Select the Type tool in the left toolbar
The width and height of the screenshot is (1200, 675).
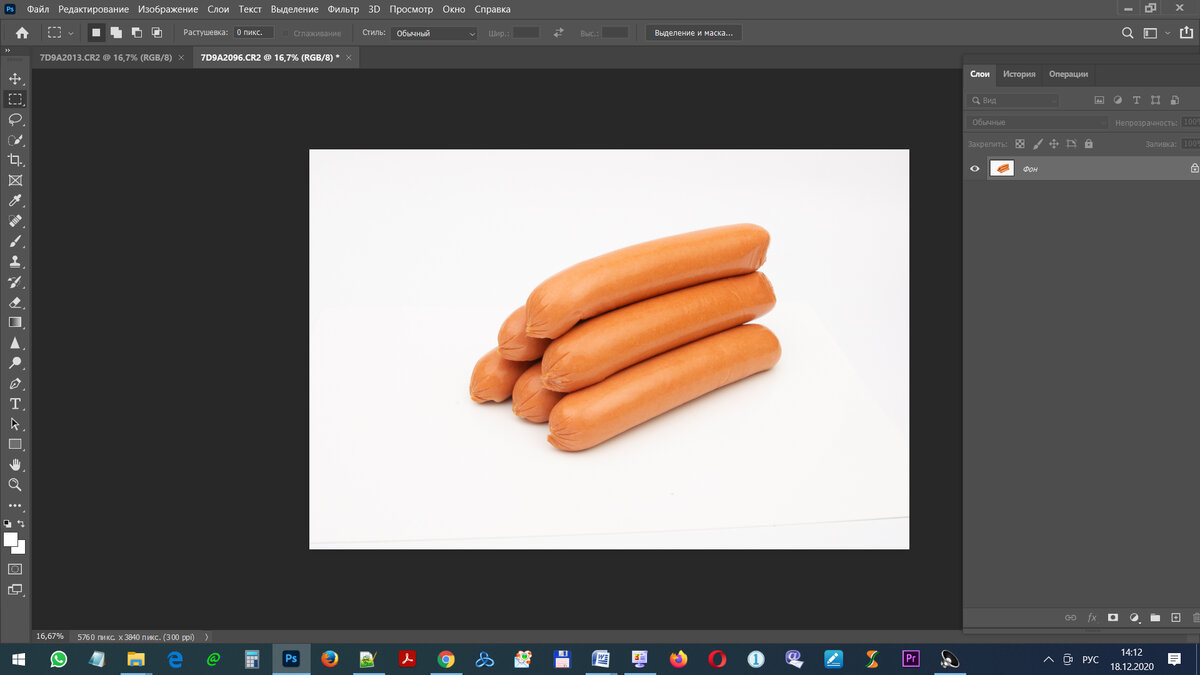15,404
